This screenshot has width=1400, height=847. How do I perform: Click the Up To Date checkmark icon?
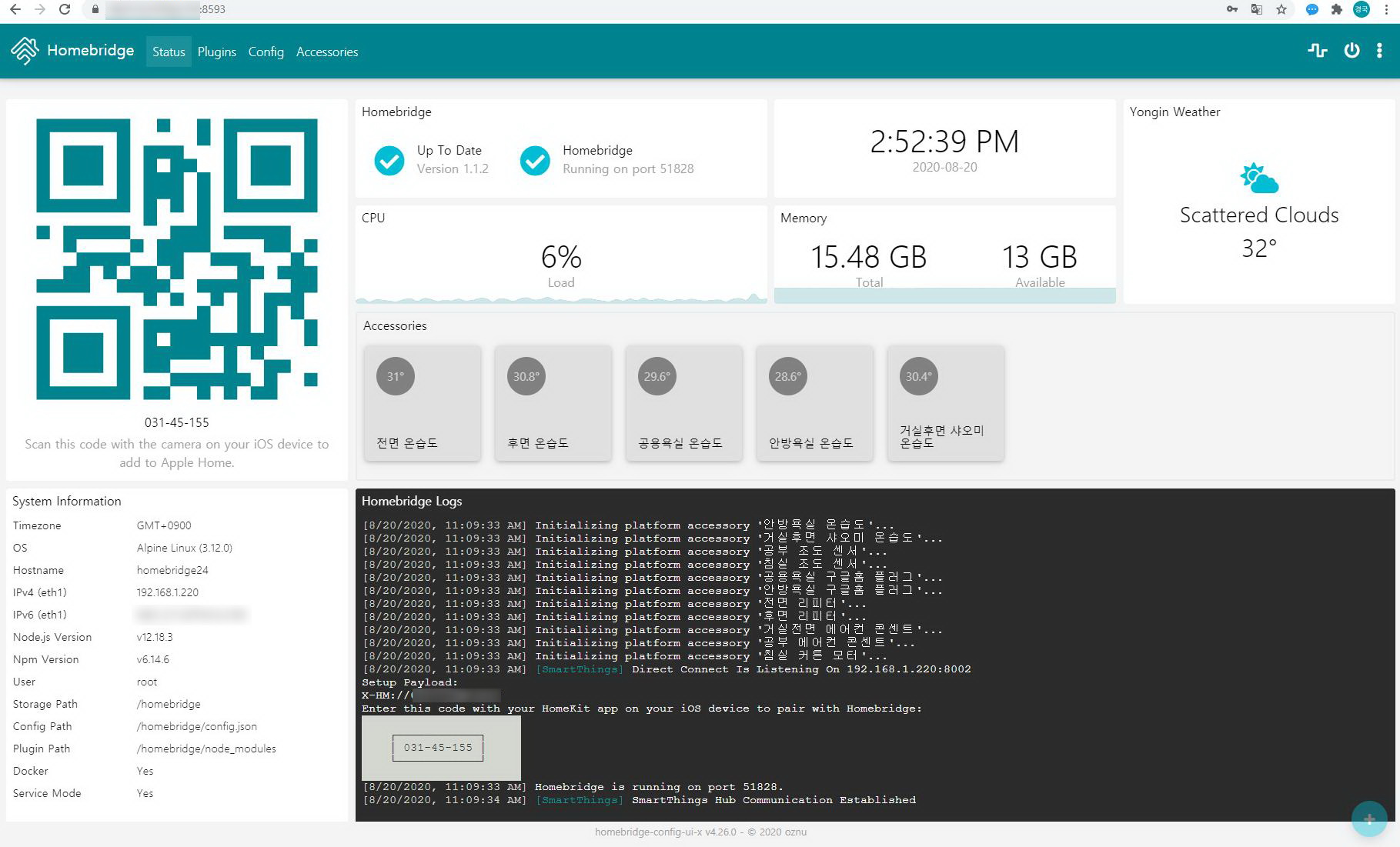pos(389,160)
